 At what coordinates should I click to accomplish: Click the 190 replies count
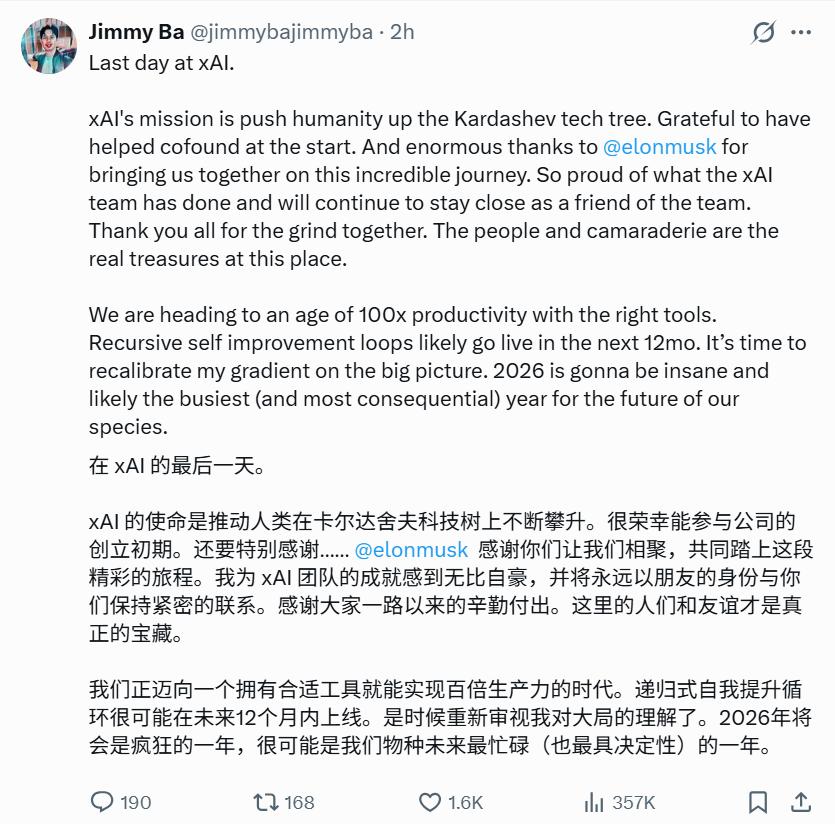135,802
